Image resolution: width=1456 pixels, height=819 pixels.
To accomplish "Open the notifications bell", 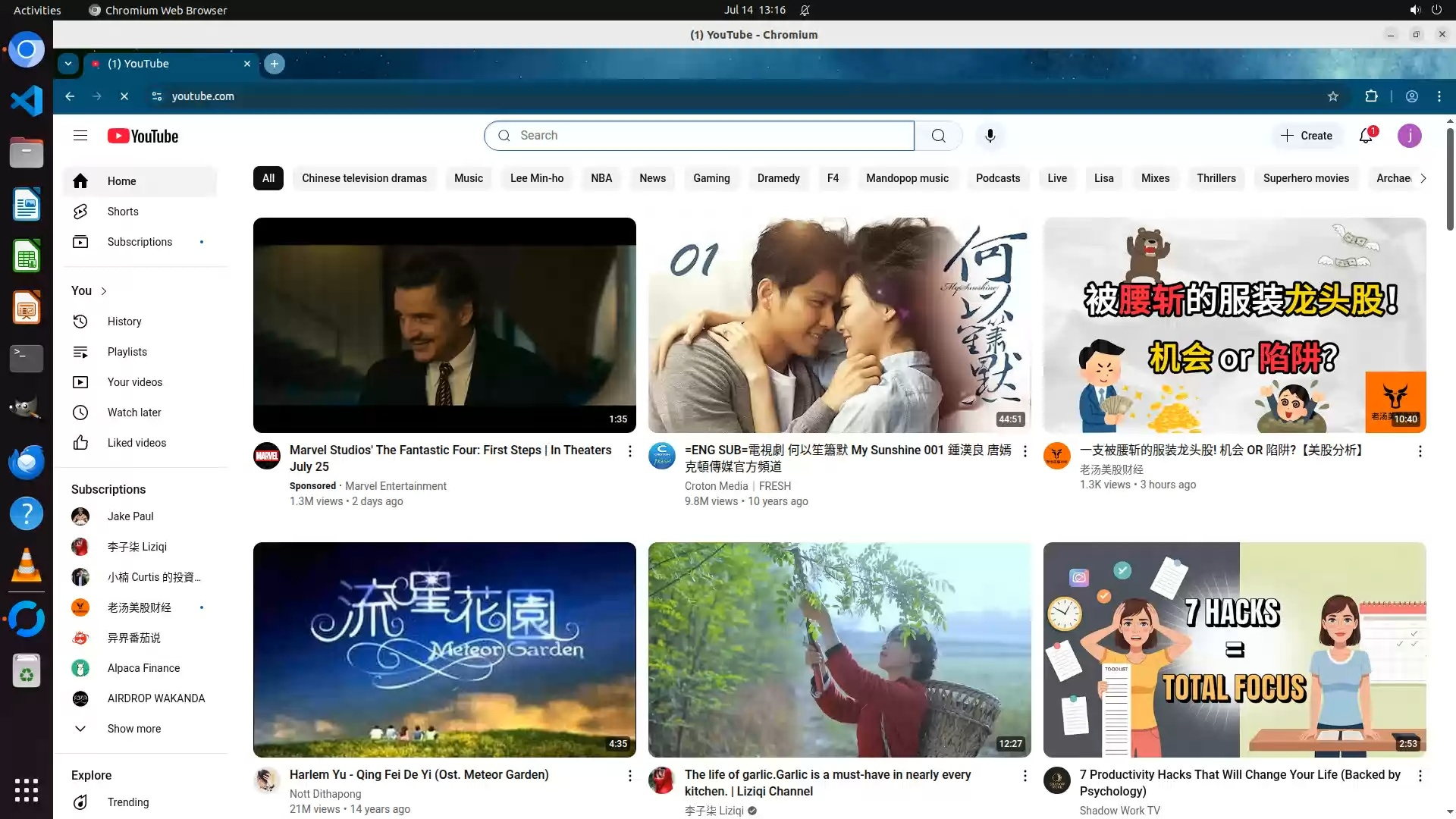I will pos(1366,136).
